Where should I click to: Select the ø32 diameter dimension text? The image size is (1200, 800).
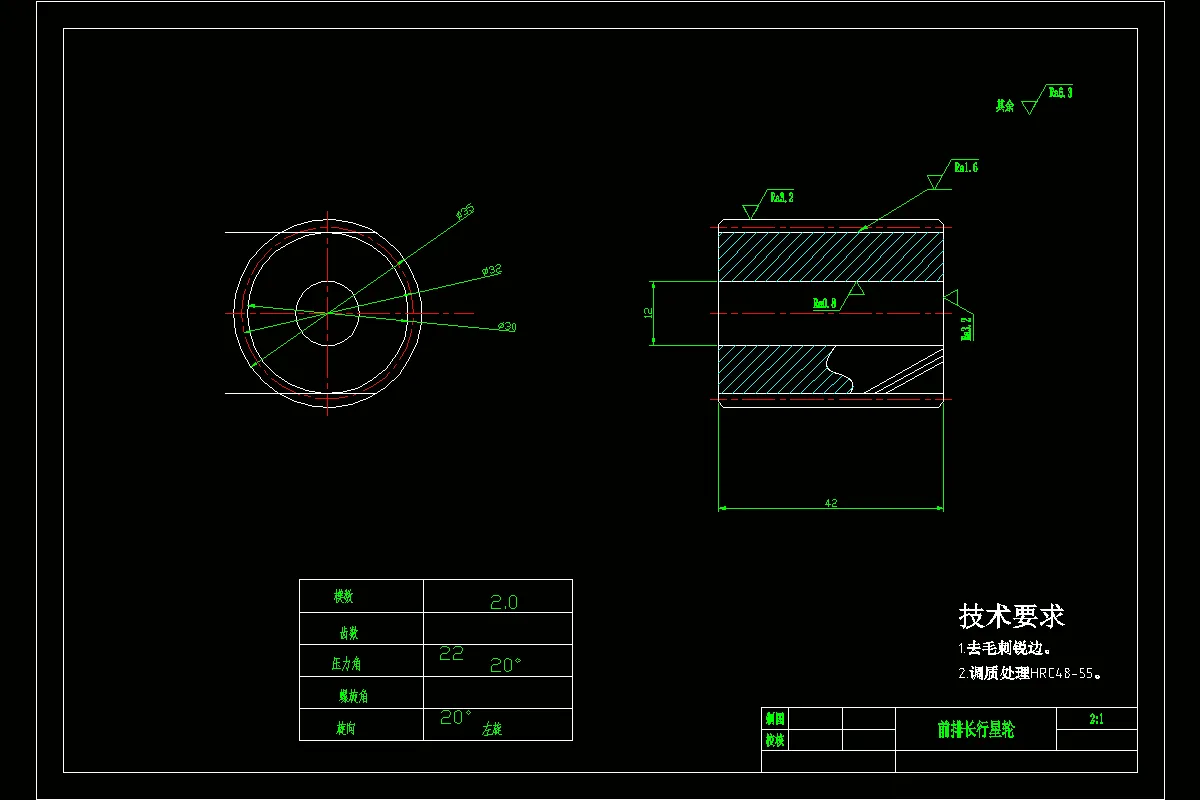tap(492, 270)
